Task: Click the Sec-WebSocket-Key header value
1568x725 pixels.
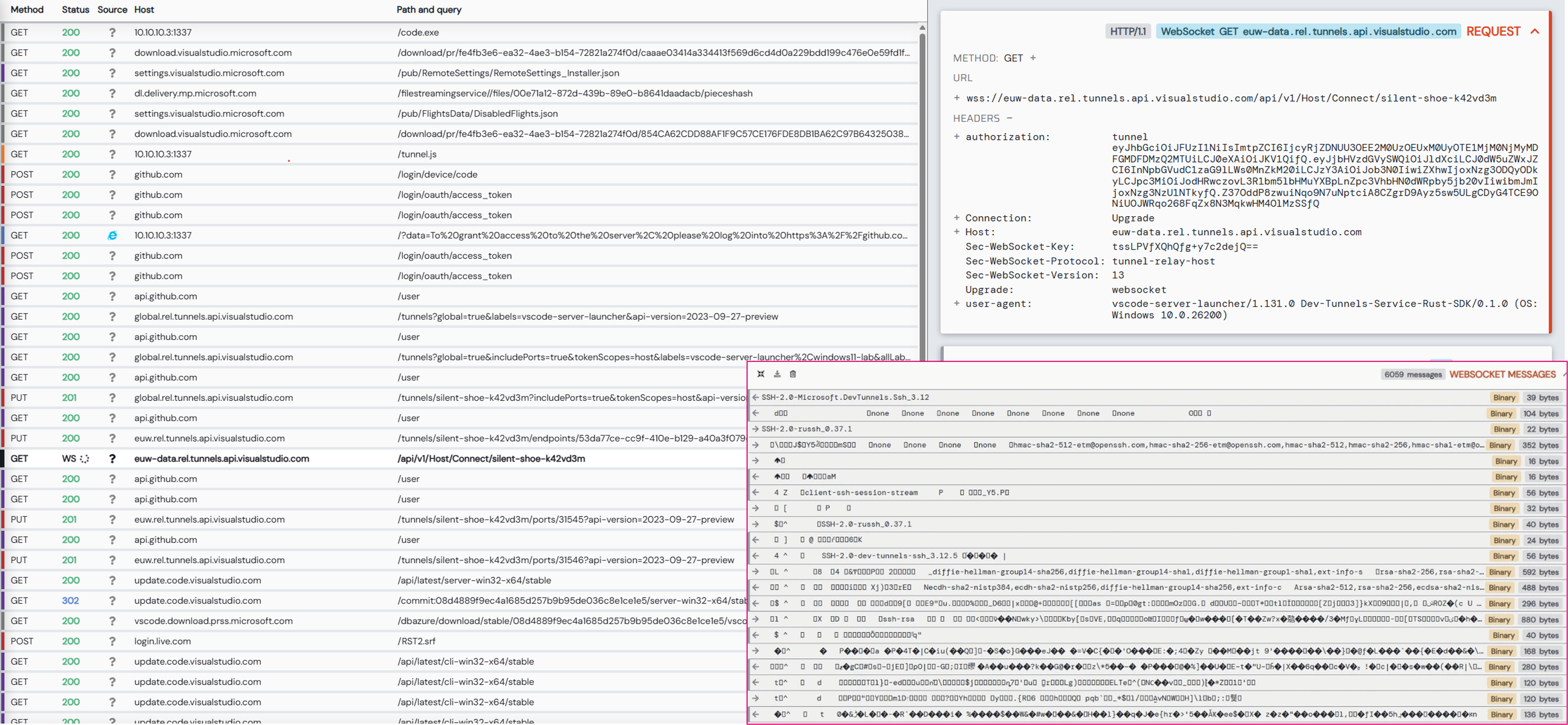Action: tap(1185, 247)
